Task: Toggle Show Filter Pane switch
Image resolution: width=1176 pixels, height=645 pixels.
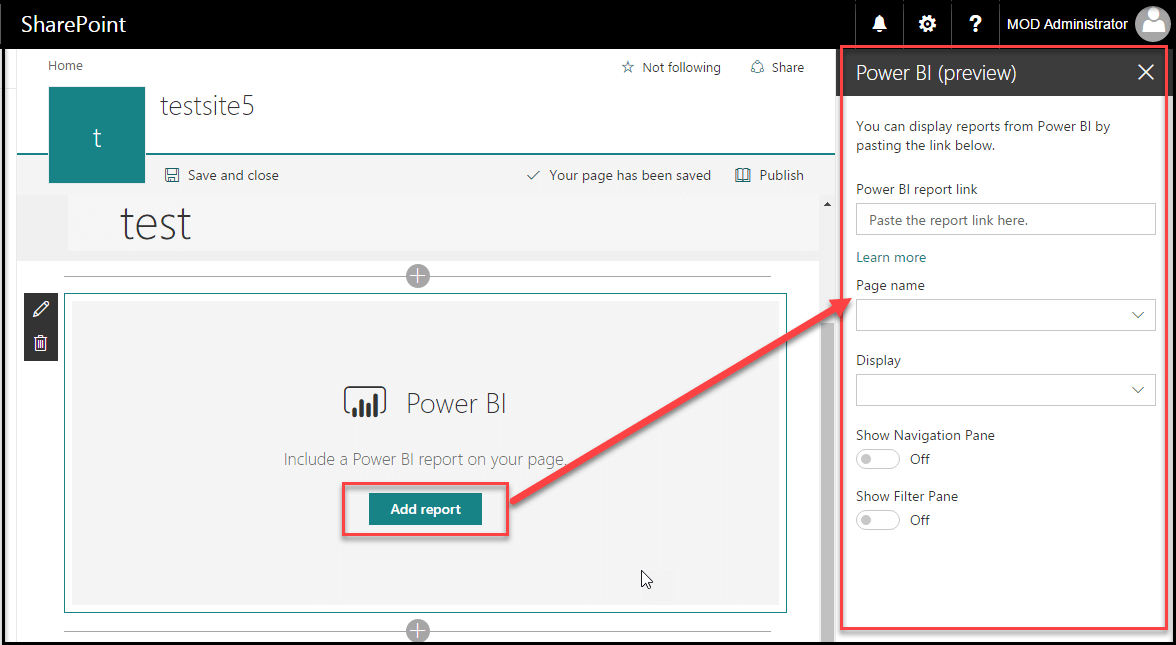Action: 878,520
